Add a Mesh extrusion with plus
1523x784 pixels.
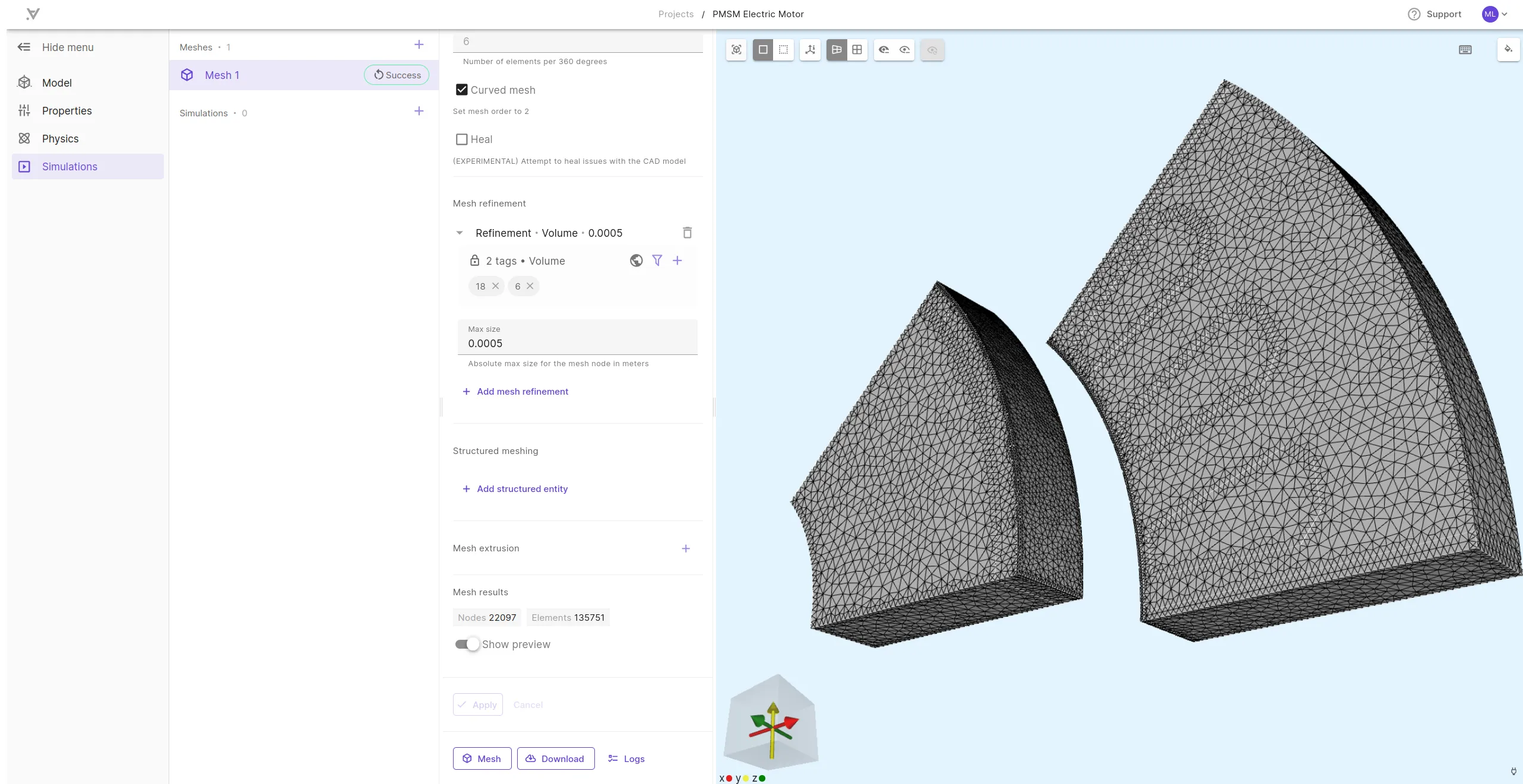tap(686, 548)
